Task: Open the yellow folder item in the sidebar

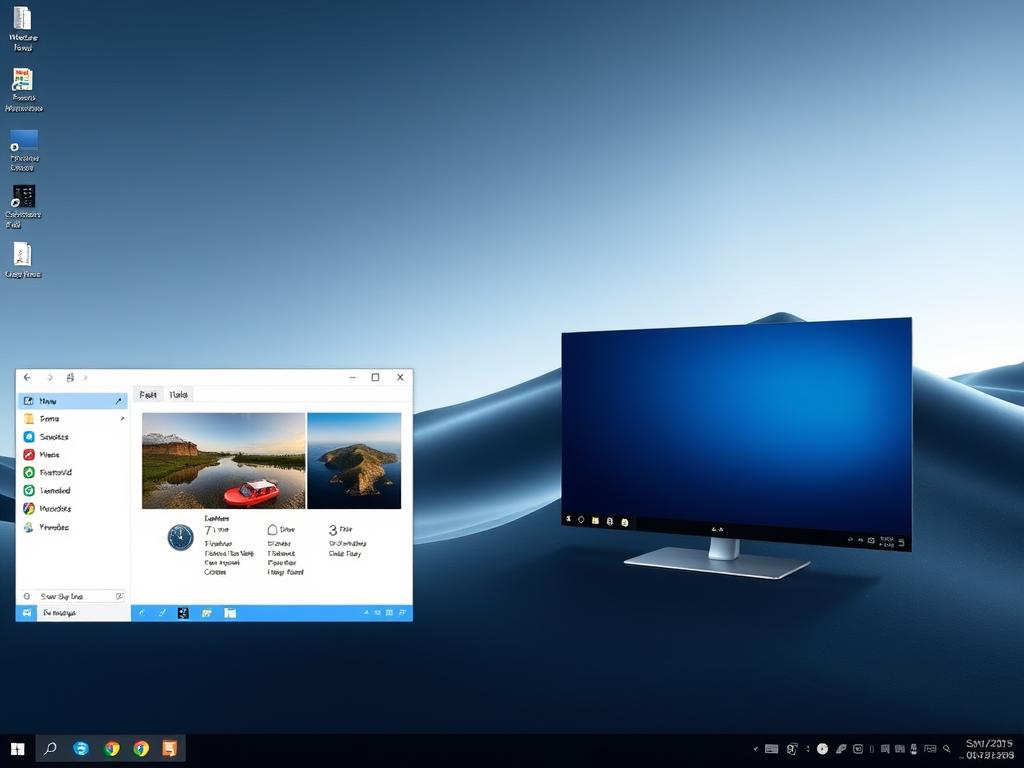Action: [72, 419]
